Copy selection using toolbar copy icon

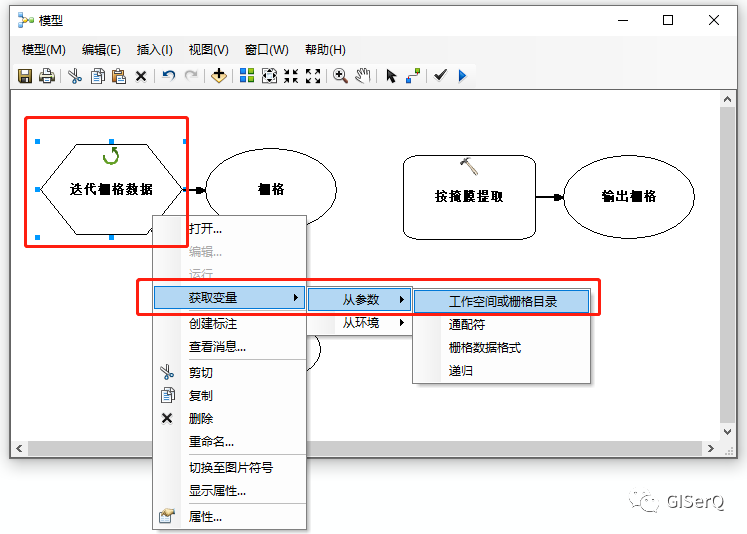tap(98, 76)
